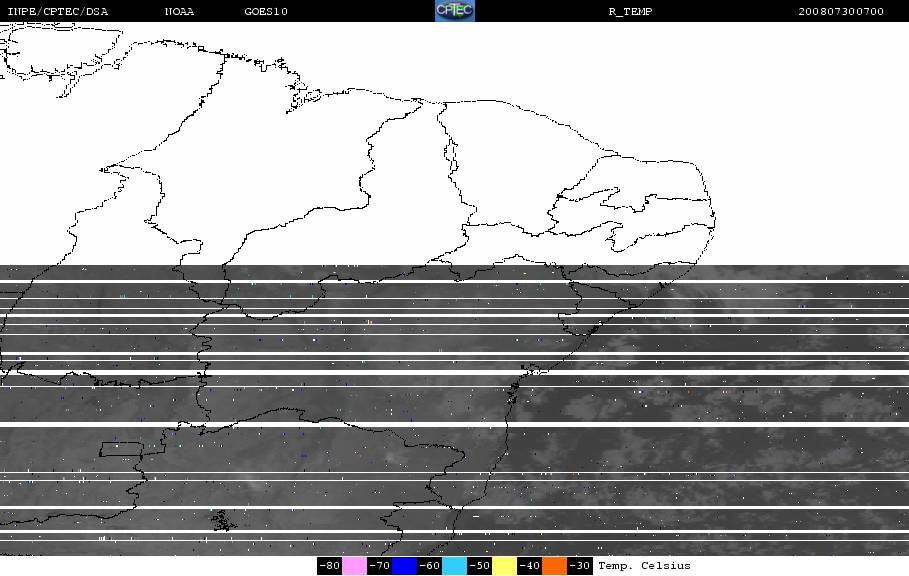Click the CPTEC logo in header
This screenshot has height=576, width=909.
(454, 11)
